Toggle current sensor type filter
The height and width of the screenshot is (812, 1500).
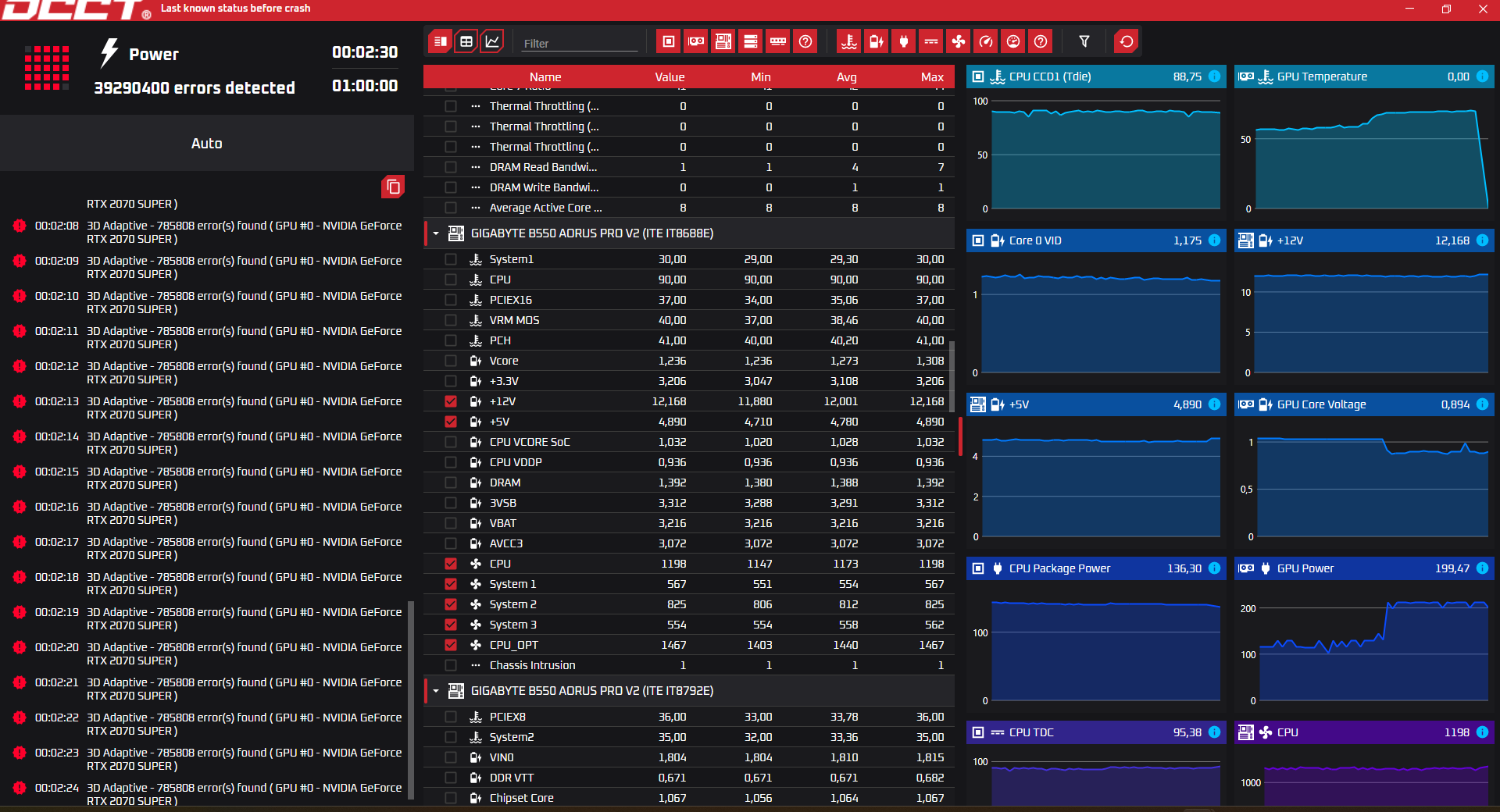point(931,41)
